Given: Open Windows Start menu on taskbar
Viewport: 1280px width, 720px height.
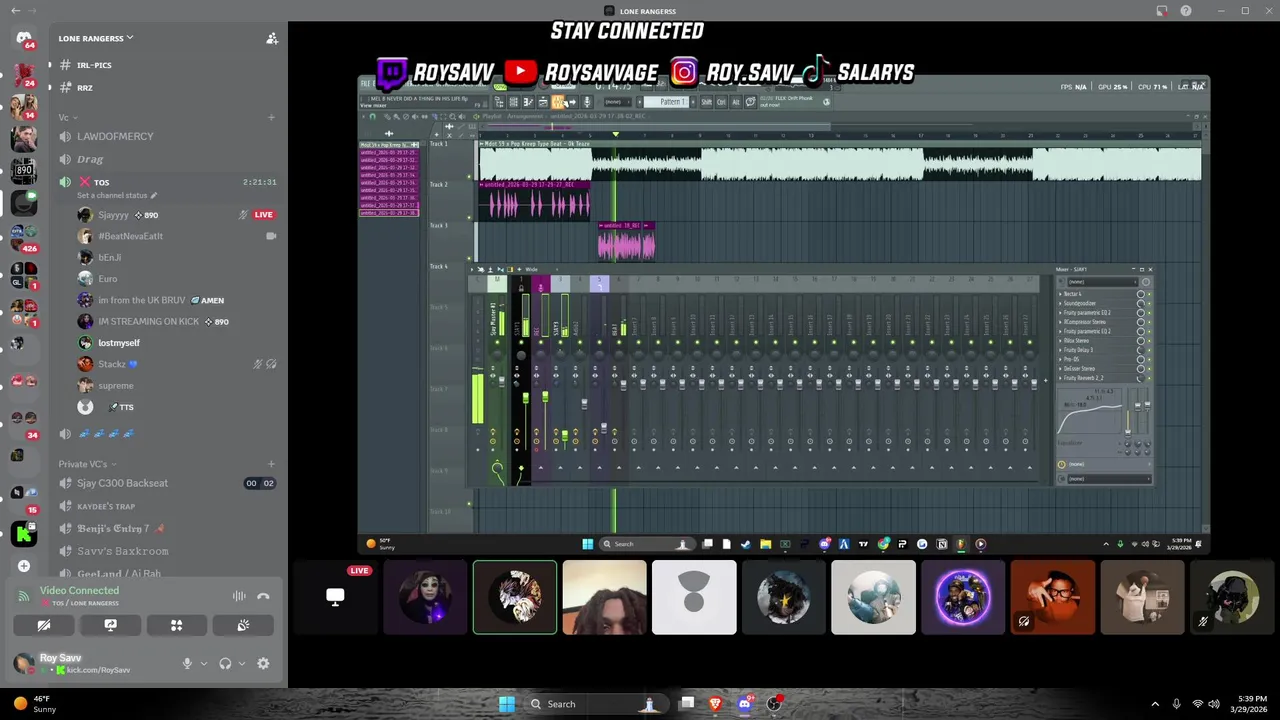Looking at the screenshot, I should 507,704.
